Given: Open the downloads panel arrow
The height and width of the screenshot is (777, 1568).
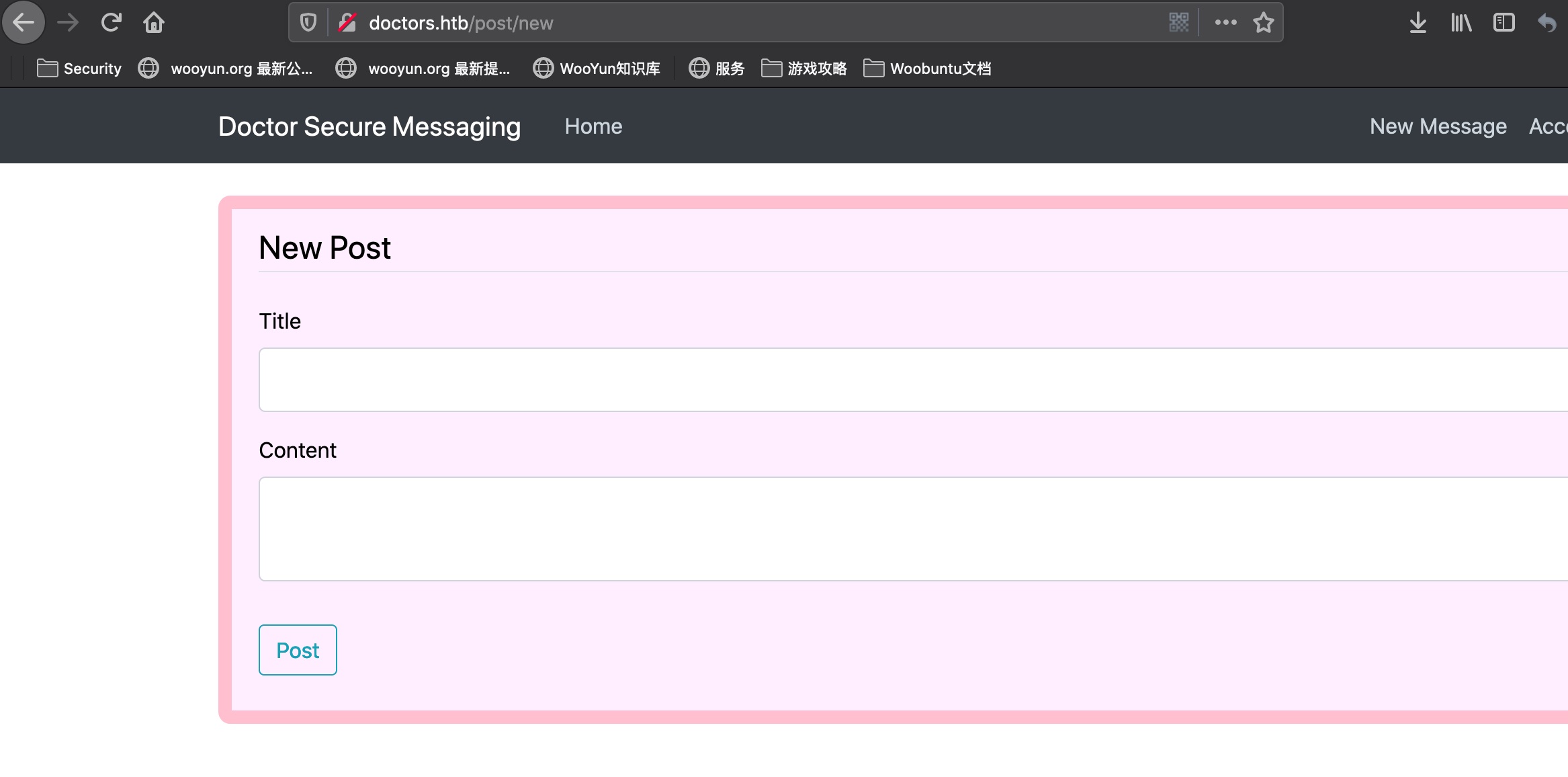Looking at the screenshot, I should coord(1418,23).
